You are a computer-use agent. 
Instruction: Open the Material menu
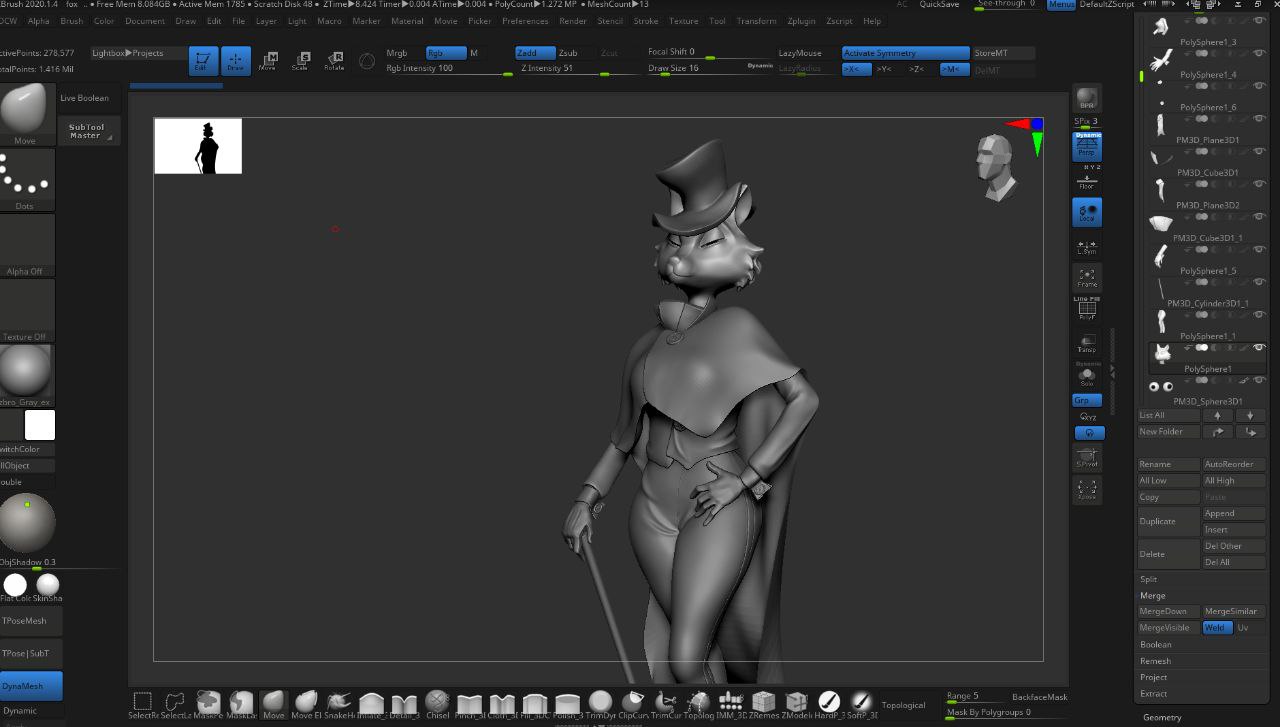(x=407, y=21)
